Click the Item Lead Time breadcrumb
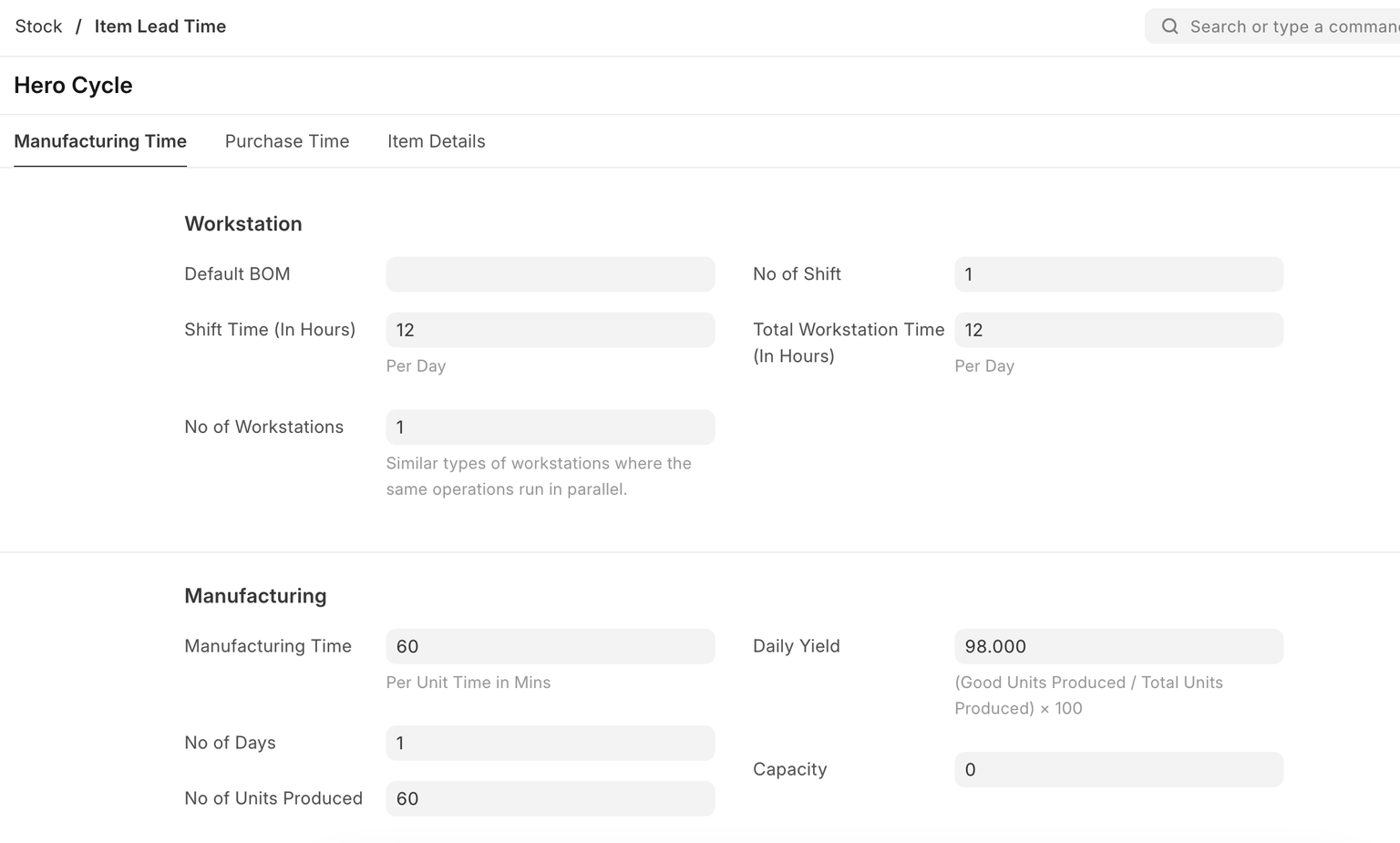The height and width of the screenshot is (843, 1400). click(160, 26)
